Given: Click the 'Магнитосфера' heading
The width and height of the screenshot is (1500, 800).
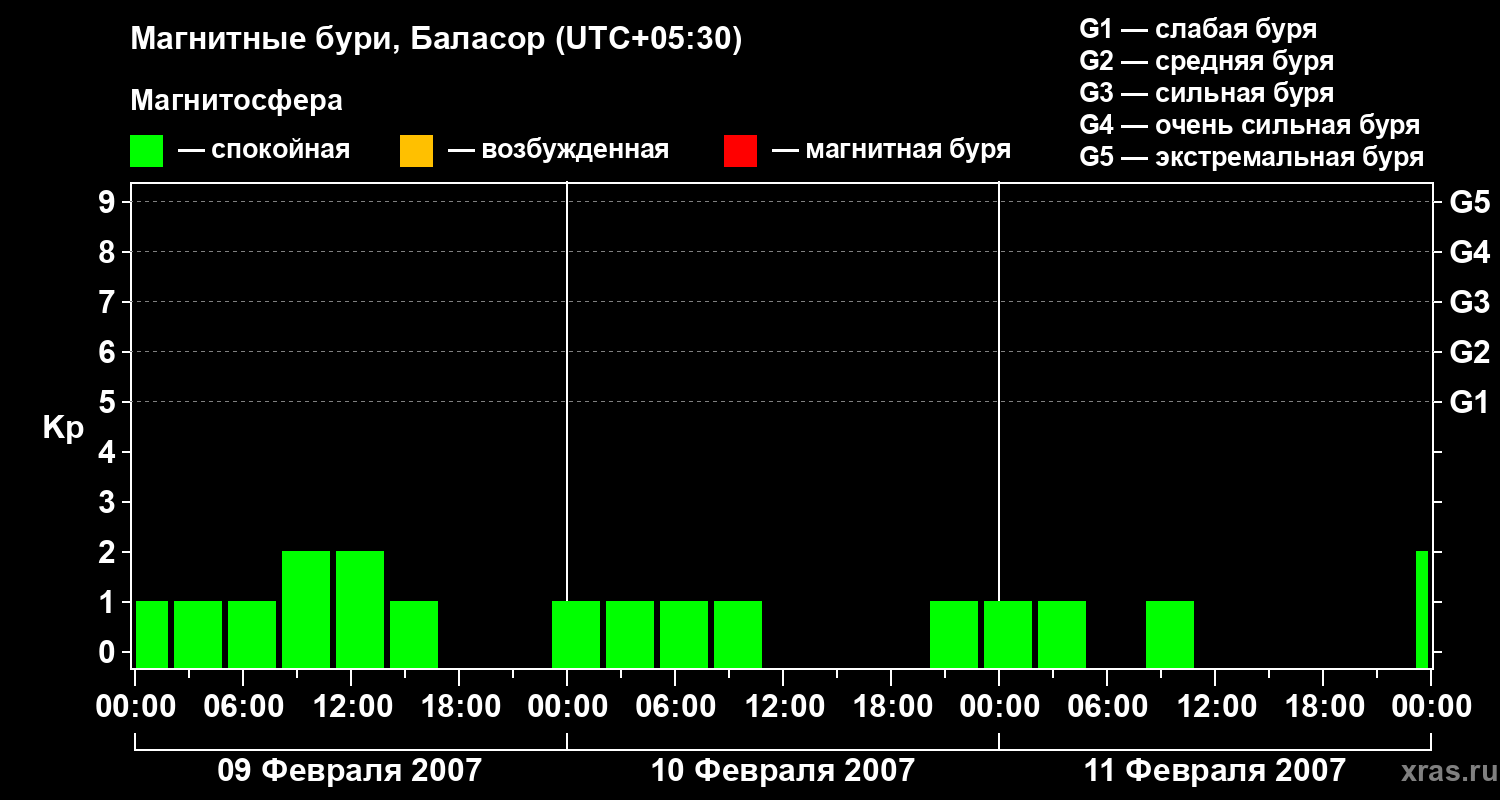Looking at the screenshot, I should 236,101.
